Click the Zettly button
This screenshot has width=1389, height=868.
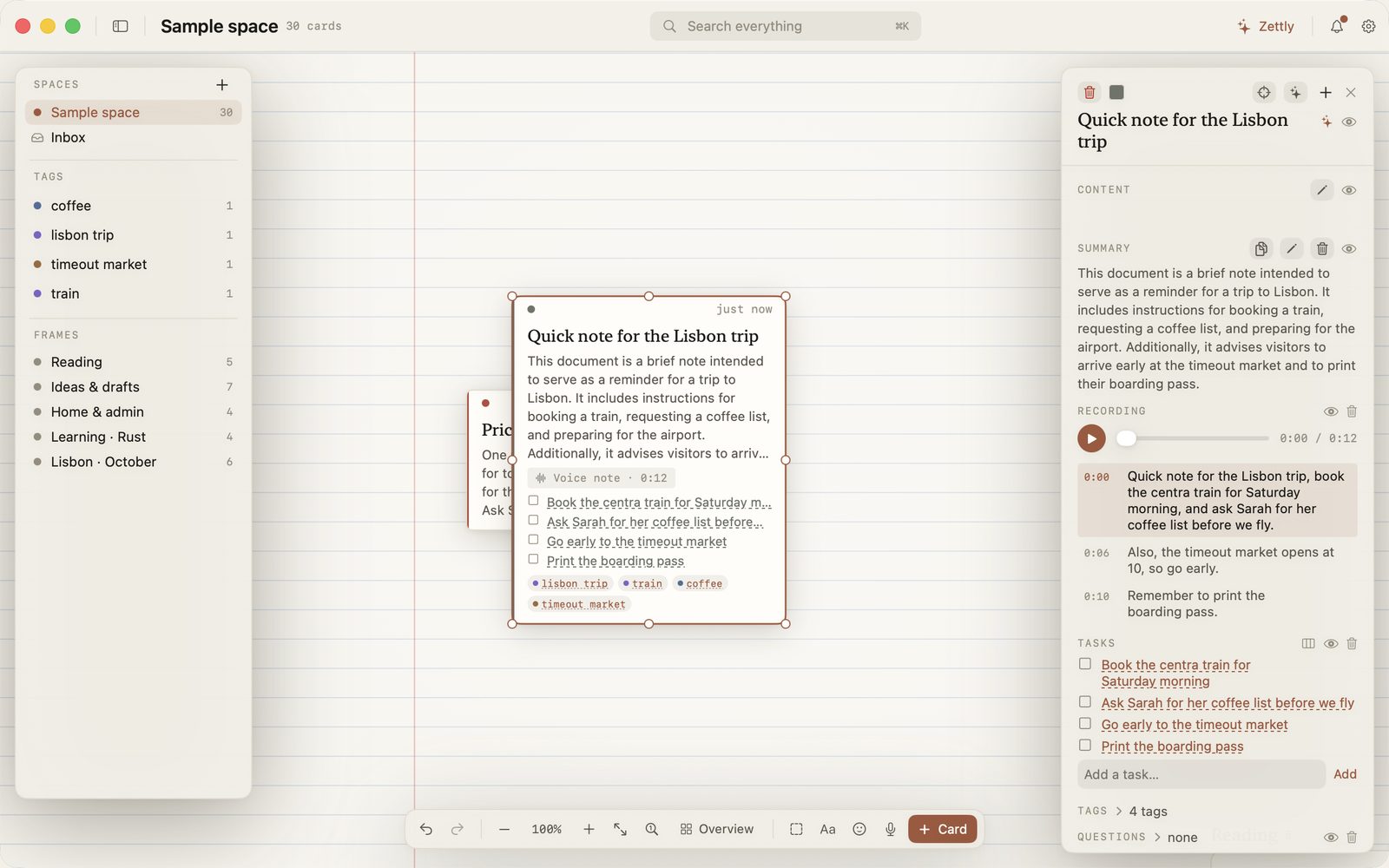pyautogui.click(x=1266, y=26)
